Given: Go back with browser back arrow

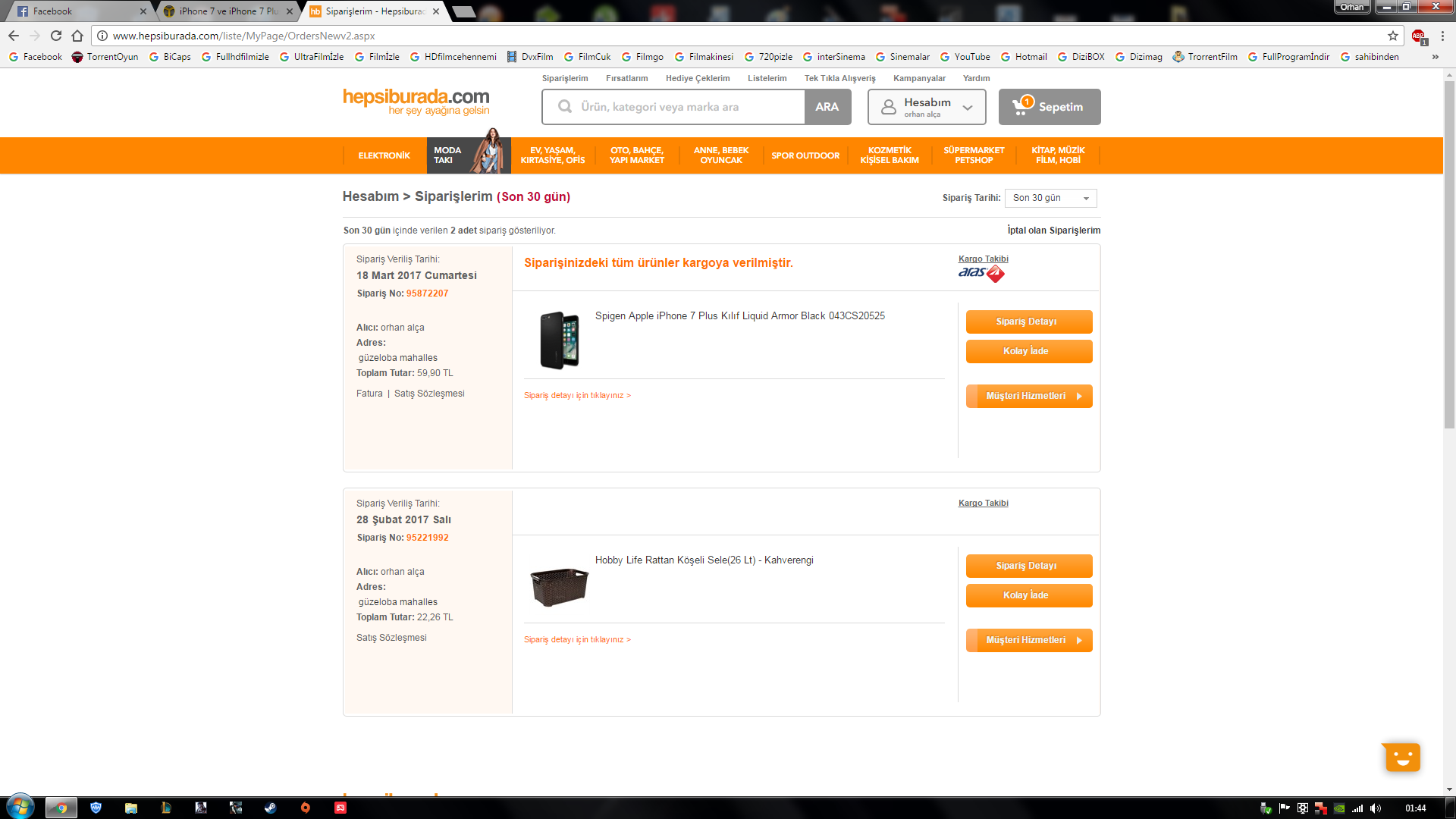Looking at the screenshot, I should click(14, 36).
